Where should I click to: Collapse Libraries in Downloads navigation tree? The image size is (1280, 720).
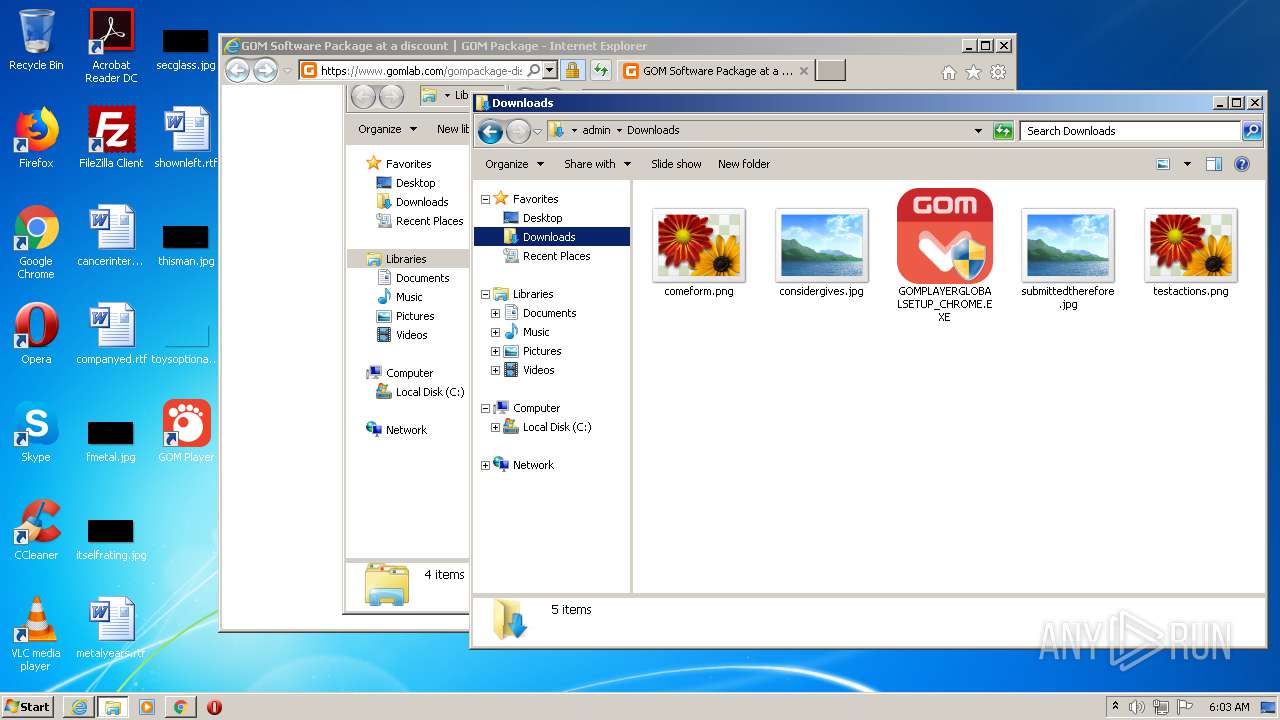(486, 294)
